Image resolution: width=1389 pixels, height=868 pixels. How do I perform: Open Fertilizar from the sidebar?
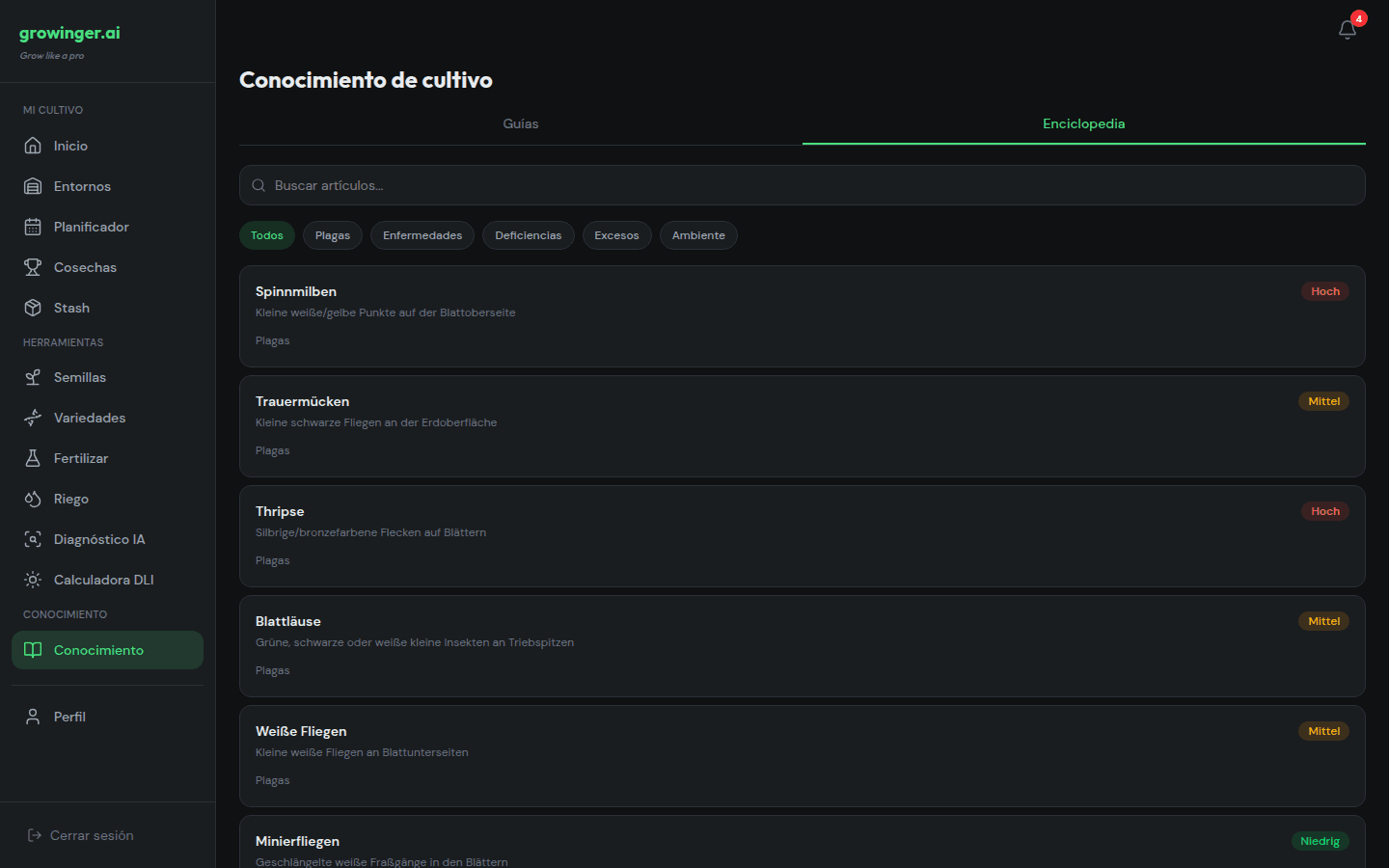click(107, 458)
